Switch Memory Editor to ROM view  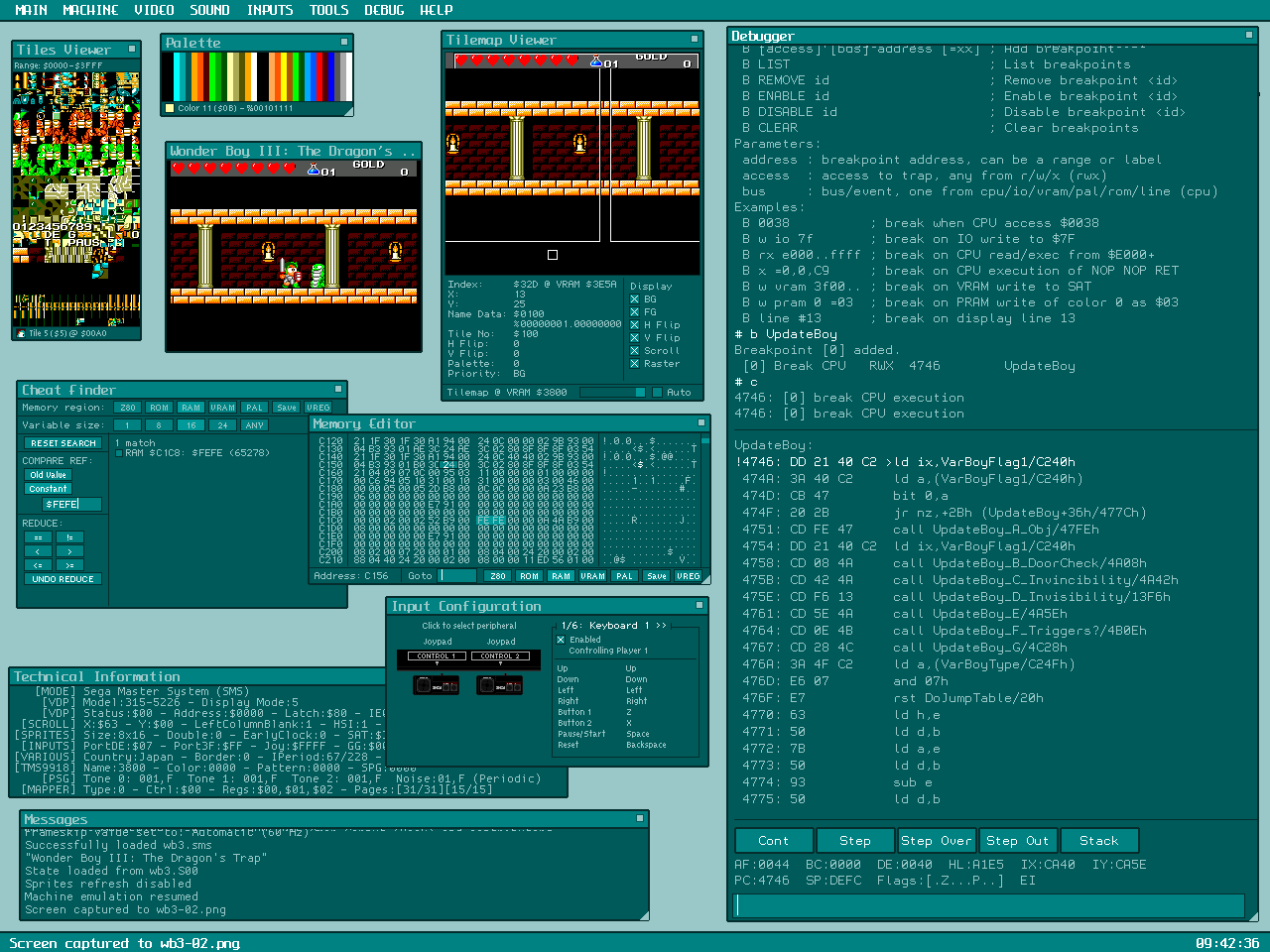530,576
